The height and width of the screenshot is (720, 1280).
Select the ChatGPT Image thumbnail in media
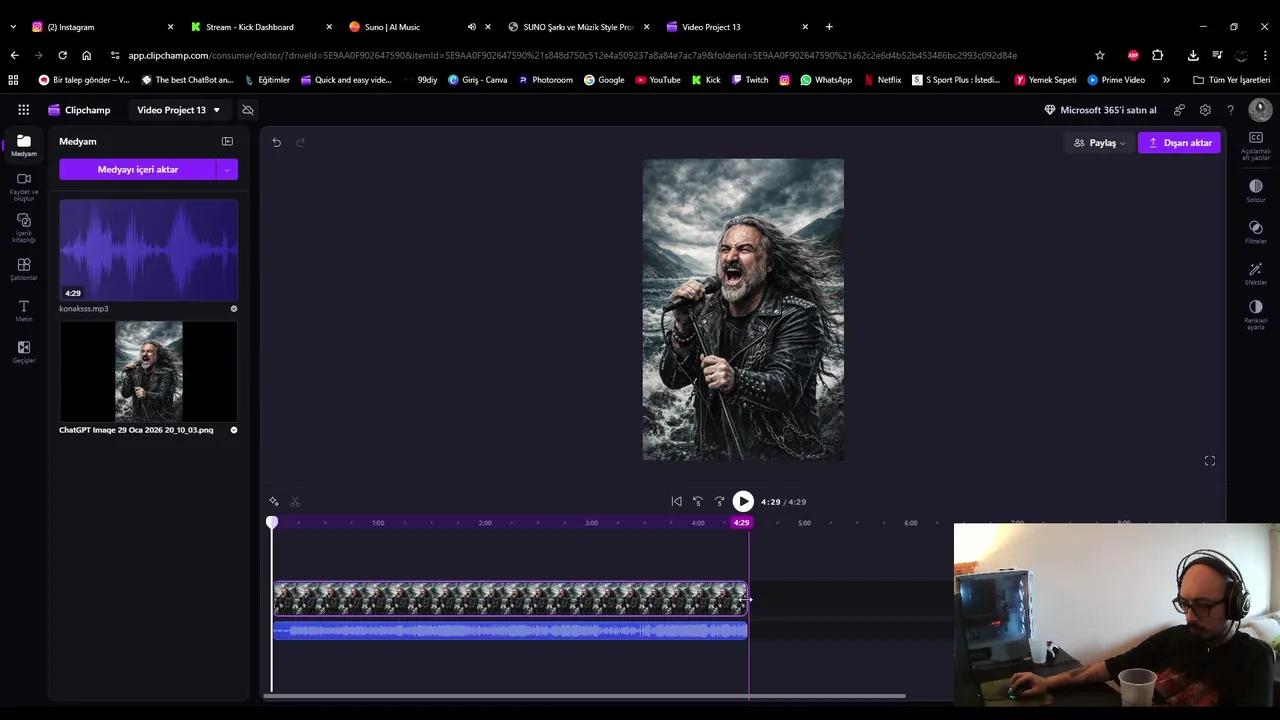click(148, 371)
